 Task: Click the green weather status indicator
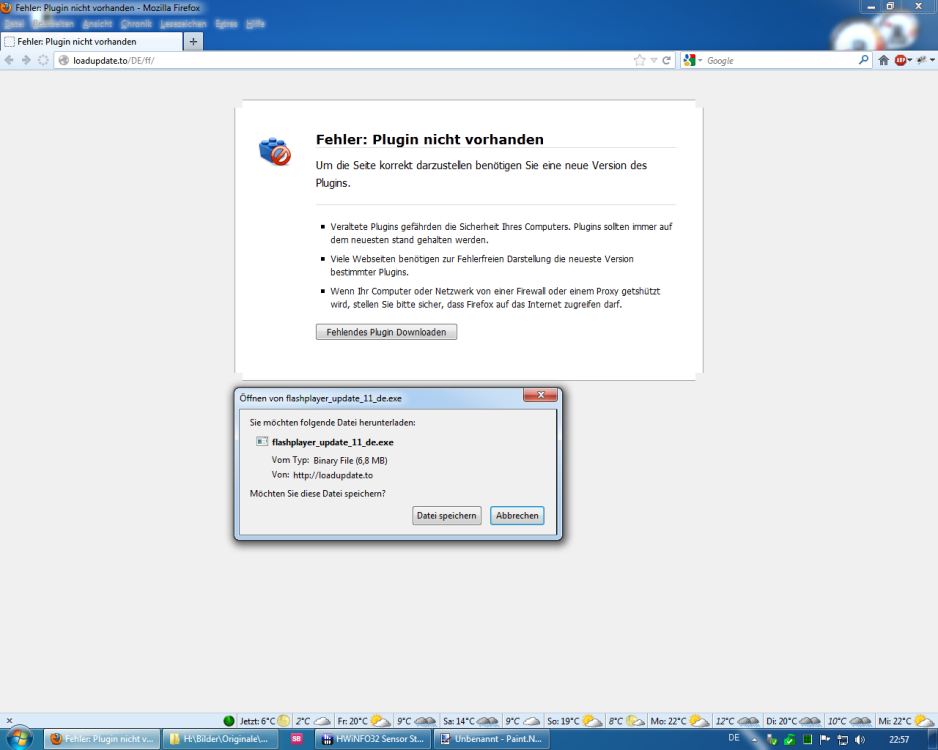(x=229, y=721)
